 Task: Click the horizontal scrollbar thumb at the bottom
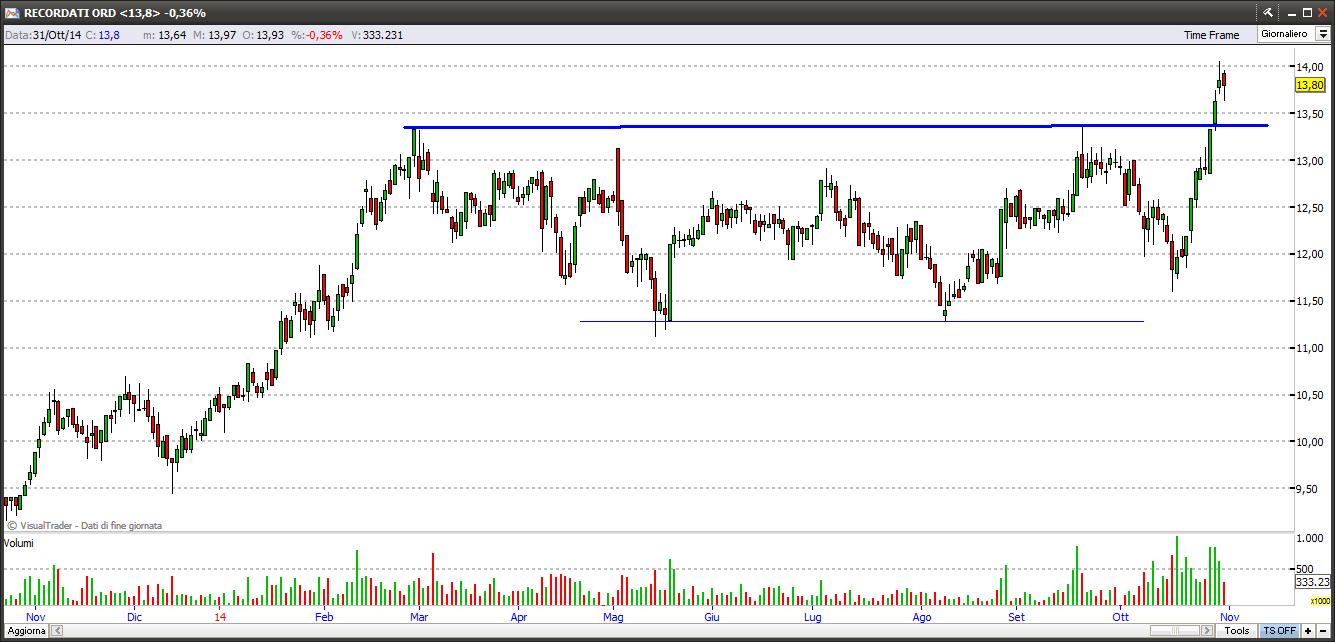pos(1175,631)
